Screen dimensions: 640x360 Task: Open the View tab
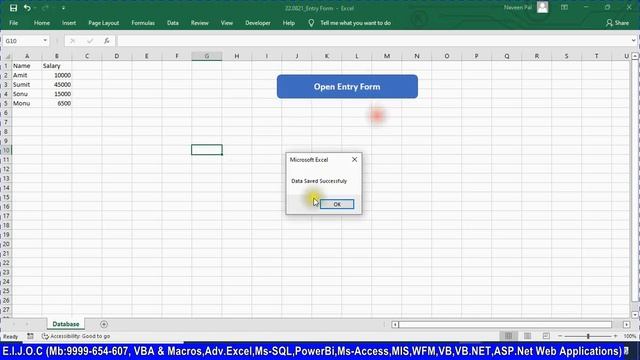[x=227, y=23]
